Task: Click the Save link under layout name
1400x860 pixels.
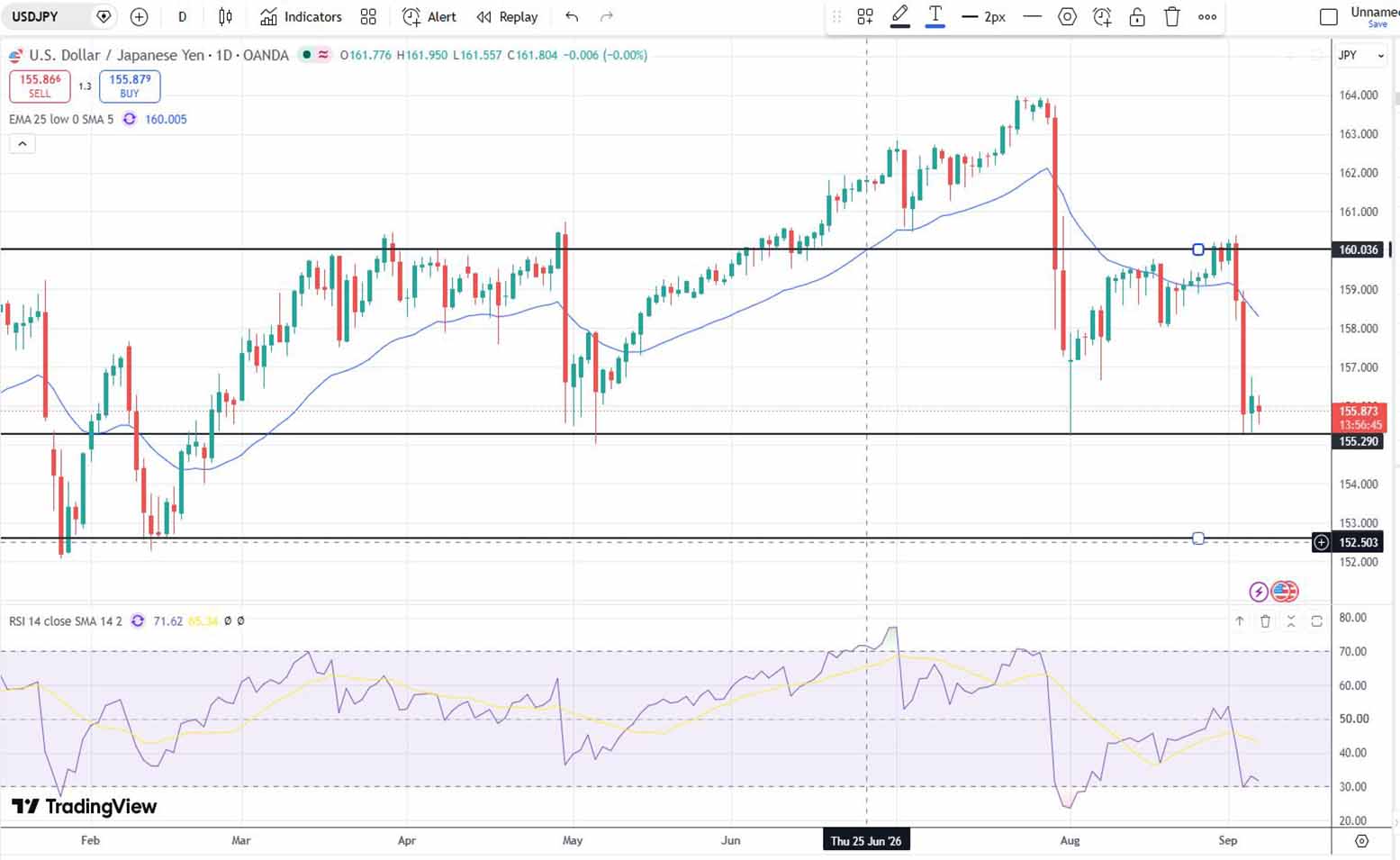Action: (x=1377, y=24)
